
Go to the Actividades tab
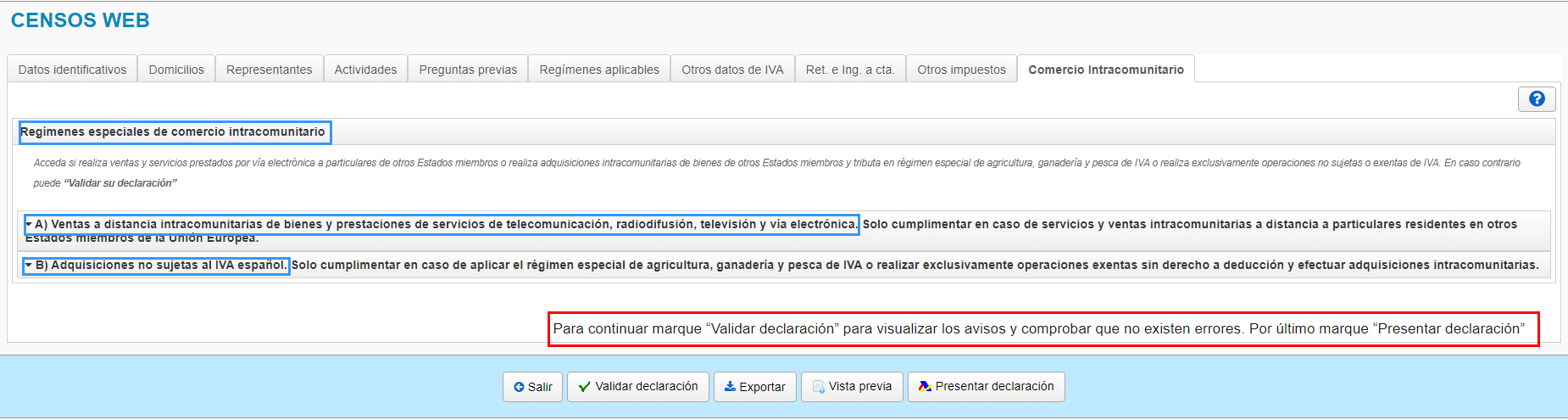tap(365, 70)
